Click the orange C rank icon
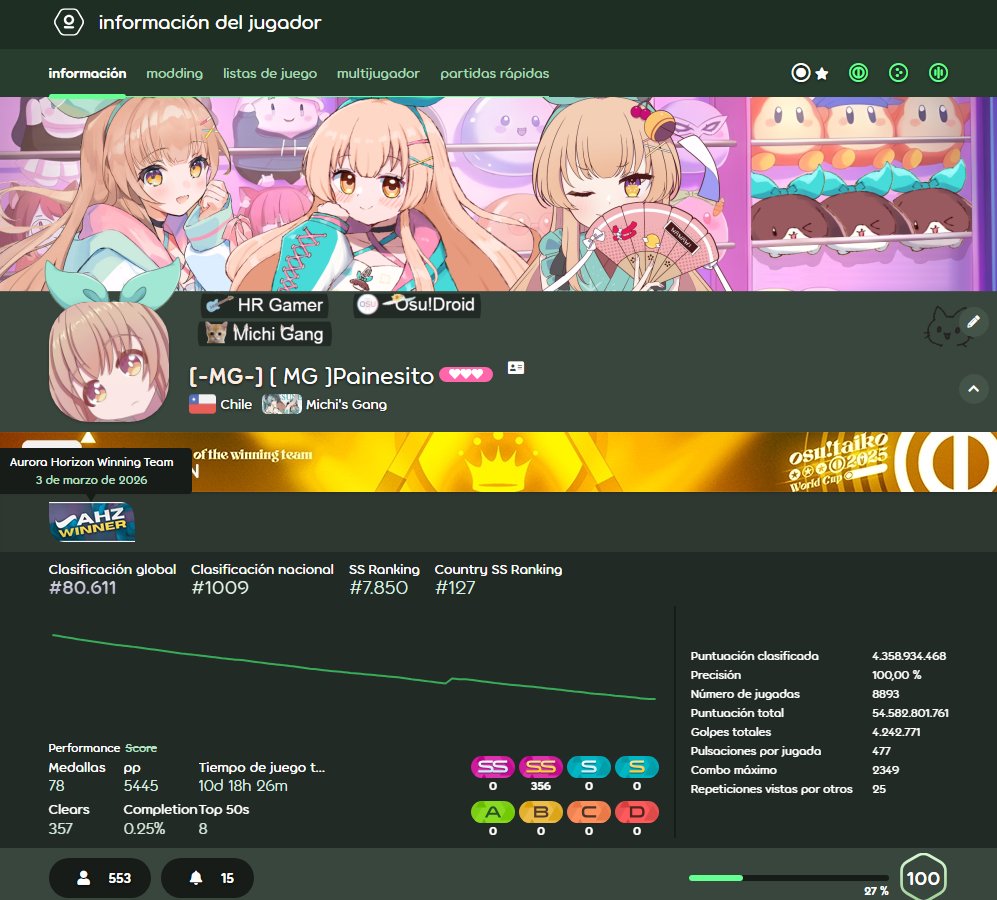The height and width of the screenshot is (900, 997). coord(589,812)
